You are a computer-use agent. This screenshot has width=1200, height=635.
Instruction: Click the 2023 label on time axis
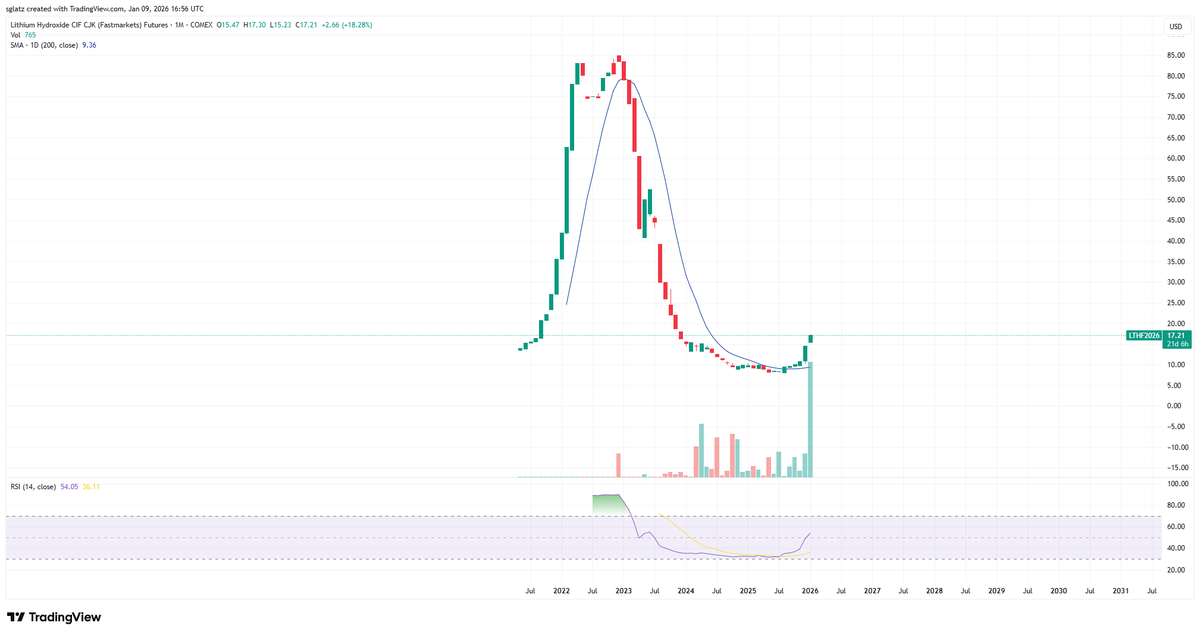click(623, 591)
